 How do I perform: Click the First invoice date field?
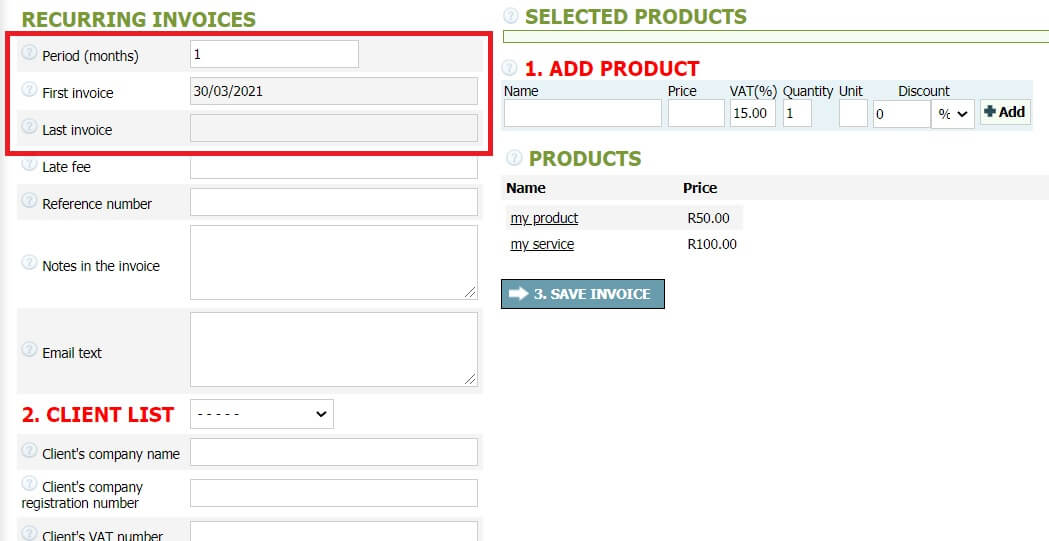pos(334,91)
